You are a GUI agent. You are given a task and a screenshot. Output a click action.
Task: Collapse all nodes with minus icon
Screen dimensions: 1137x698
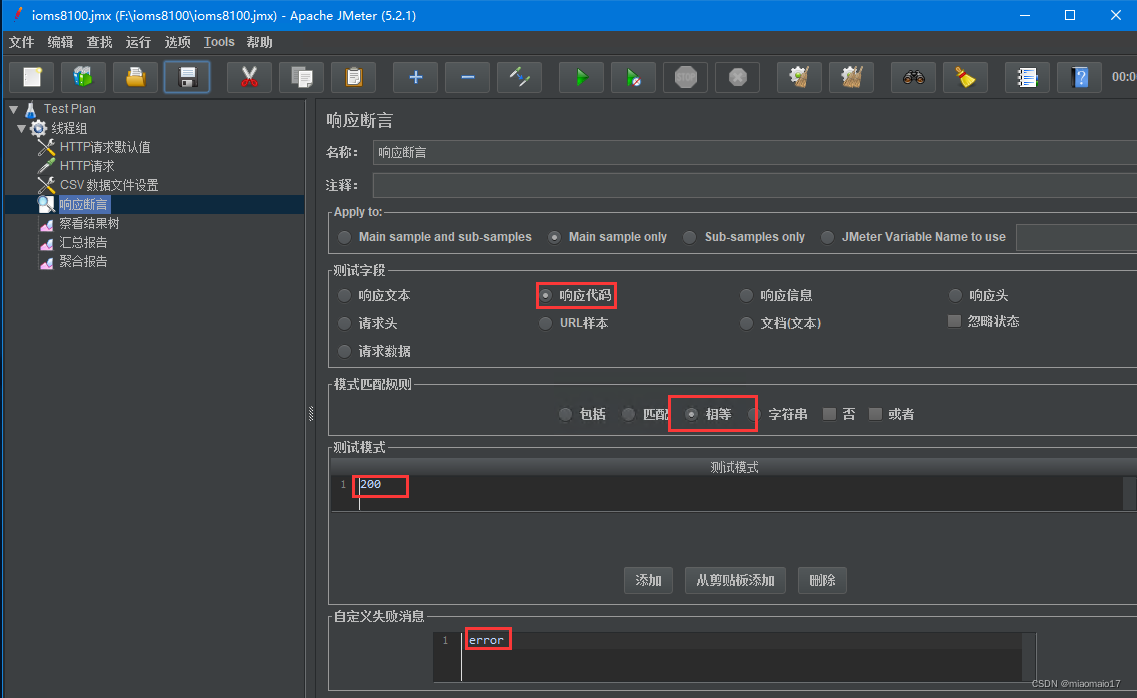(x=468, y=77)
